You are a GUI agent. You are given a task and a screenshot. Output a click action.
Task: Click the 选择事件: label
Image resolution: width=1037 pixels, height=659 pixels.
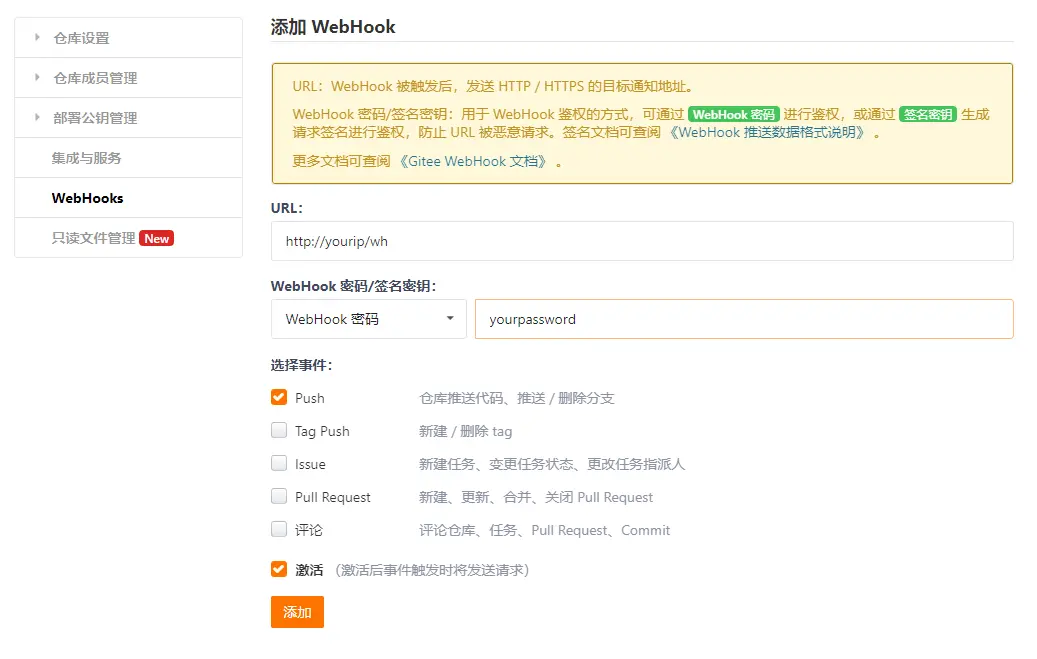[301, 365]
